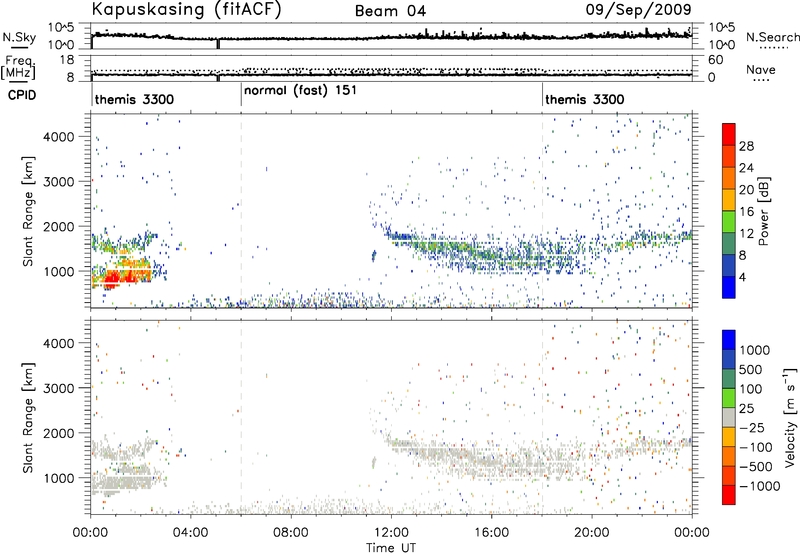Select the N.Sky legend label
The image size is (800, 554).
(x=19, y=38)
